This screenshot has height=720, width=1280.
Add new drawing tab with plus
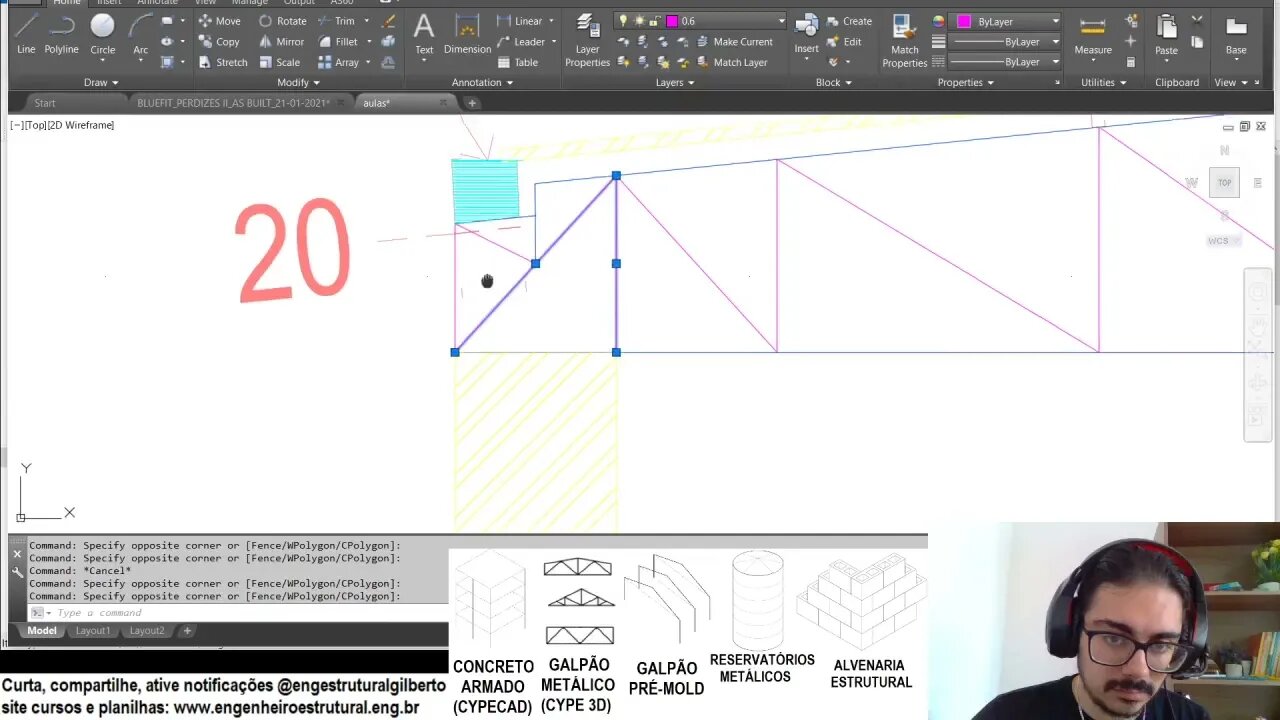point(472,103)
